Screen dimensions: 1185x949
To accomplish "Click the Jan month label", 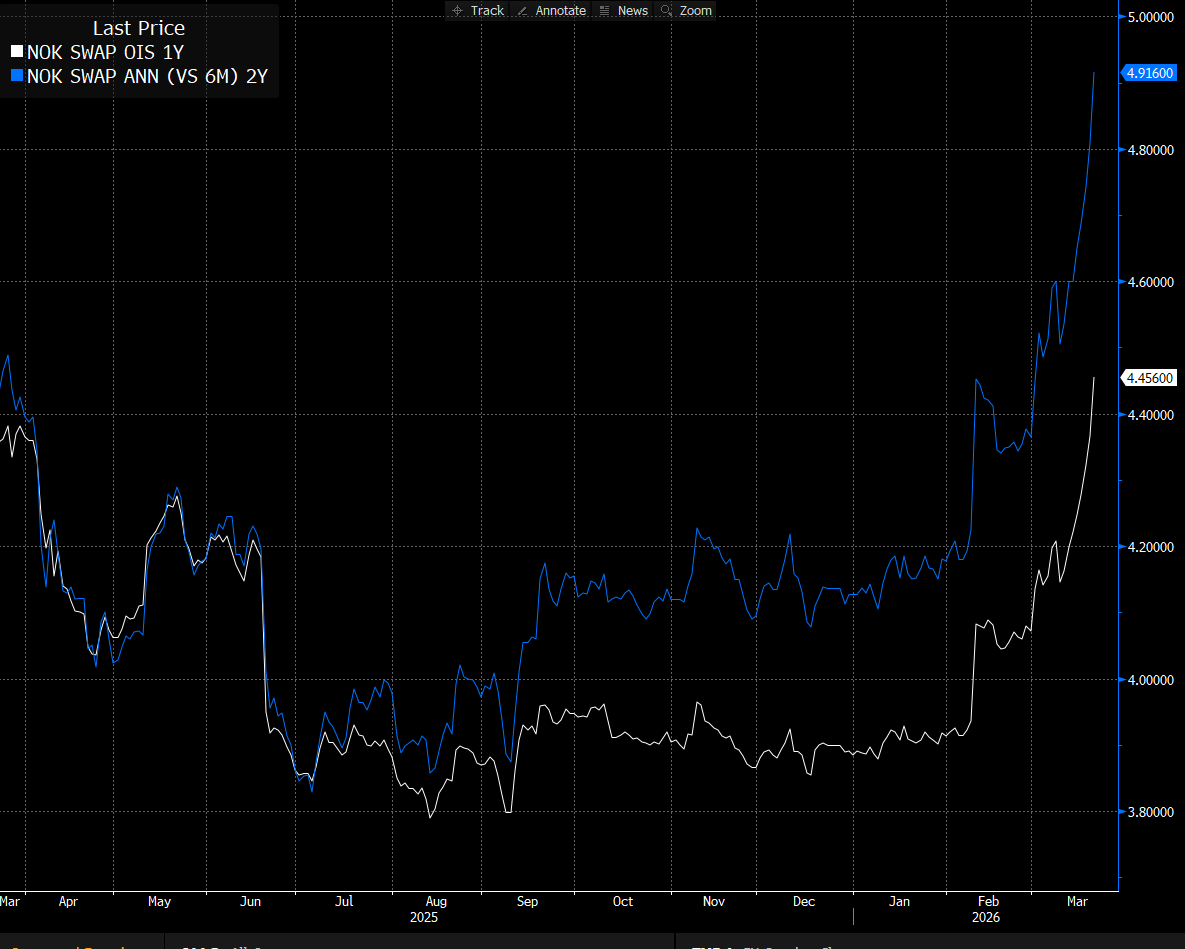I will 899,901.
